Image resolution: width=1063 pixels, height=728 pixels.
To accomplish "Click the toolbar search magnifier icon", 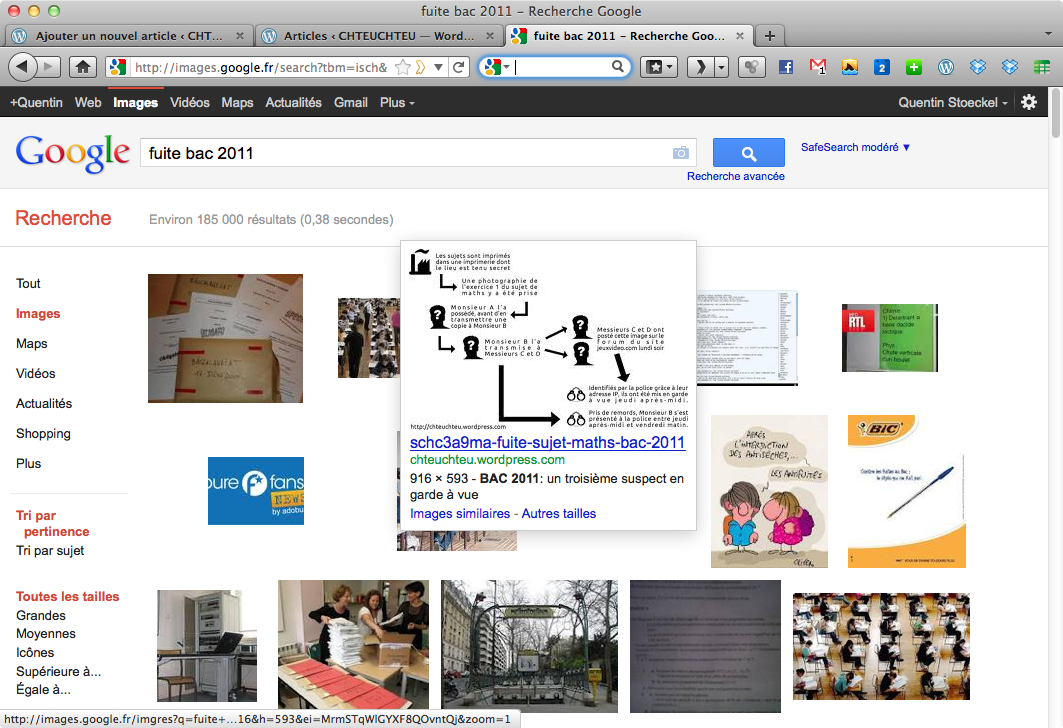I will [x=618, y=66].
